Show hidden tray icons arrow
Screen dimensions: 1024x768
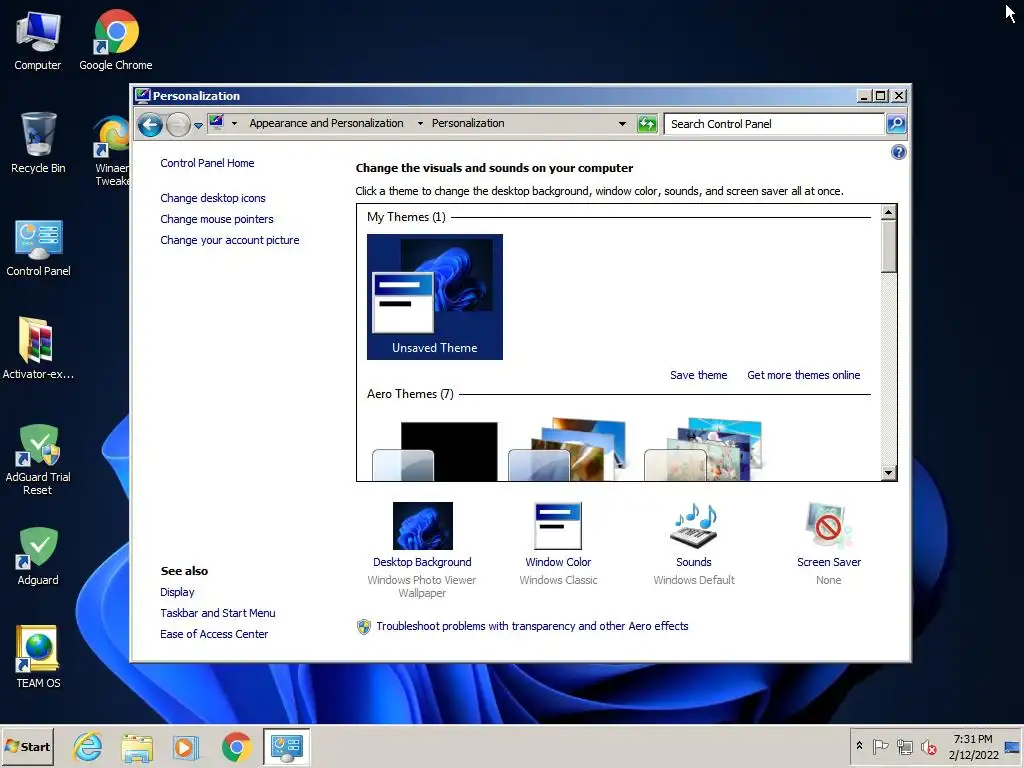click(x=859, y=746)
